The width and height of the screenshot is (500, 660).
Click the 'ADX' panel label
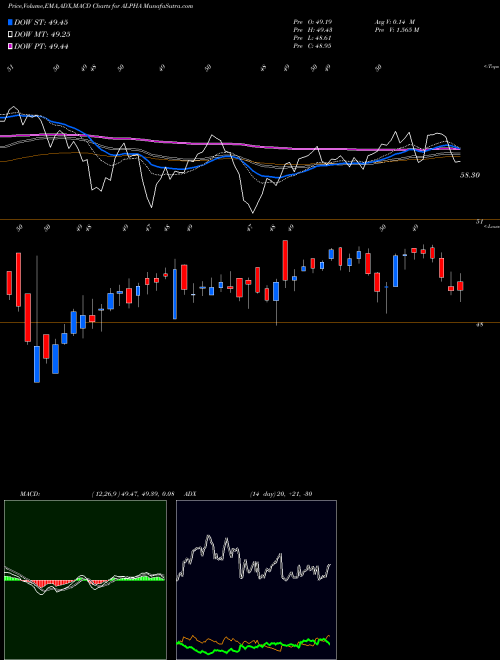coord(190,494)
